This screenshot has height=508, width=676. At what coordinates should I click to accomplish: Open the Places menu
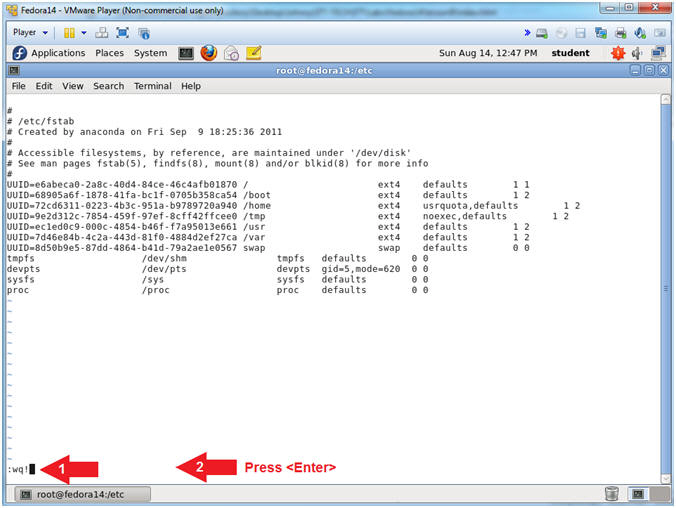(x=110, y=53)
